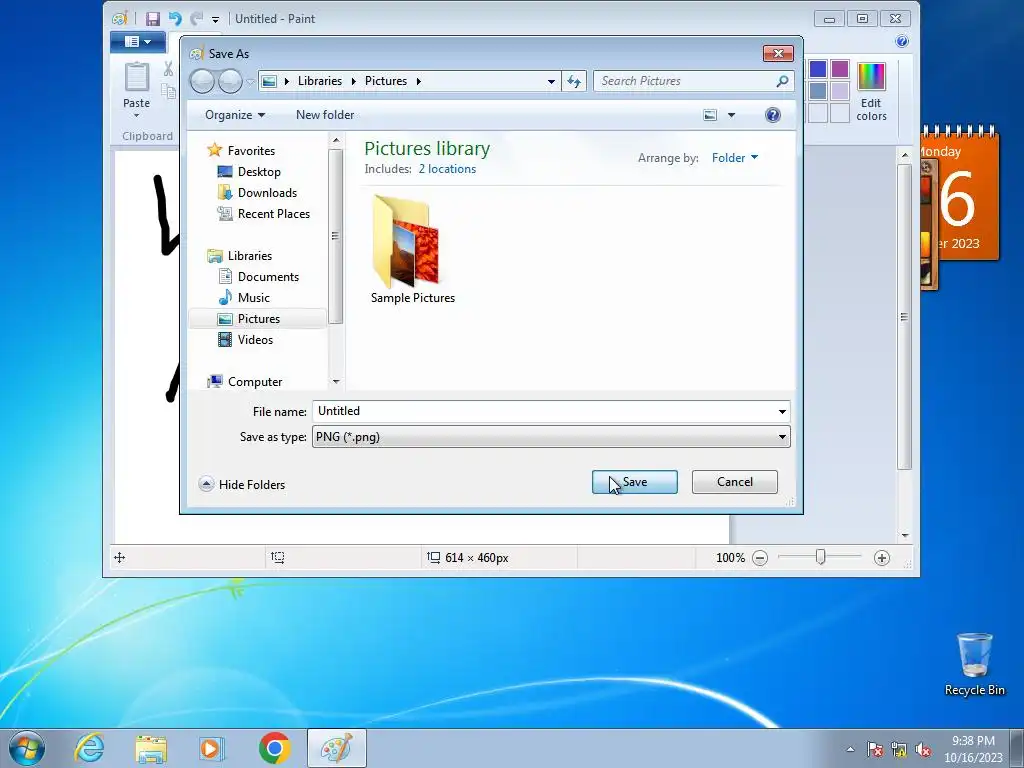Select Computer in navigation pane

click(254, 382)
